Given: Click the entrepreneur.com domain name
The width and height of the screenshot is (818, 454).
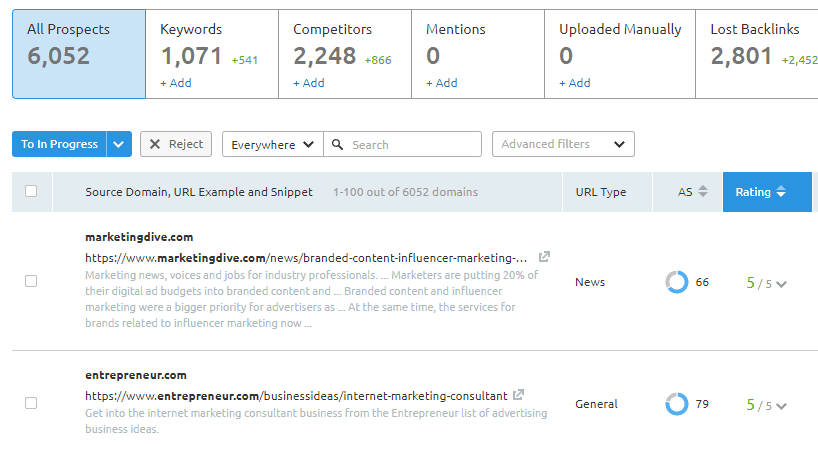Looking at the screenshot, I should point(136,375).
